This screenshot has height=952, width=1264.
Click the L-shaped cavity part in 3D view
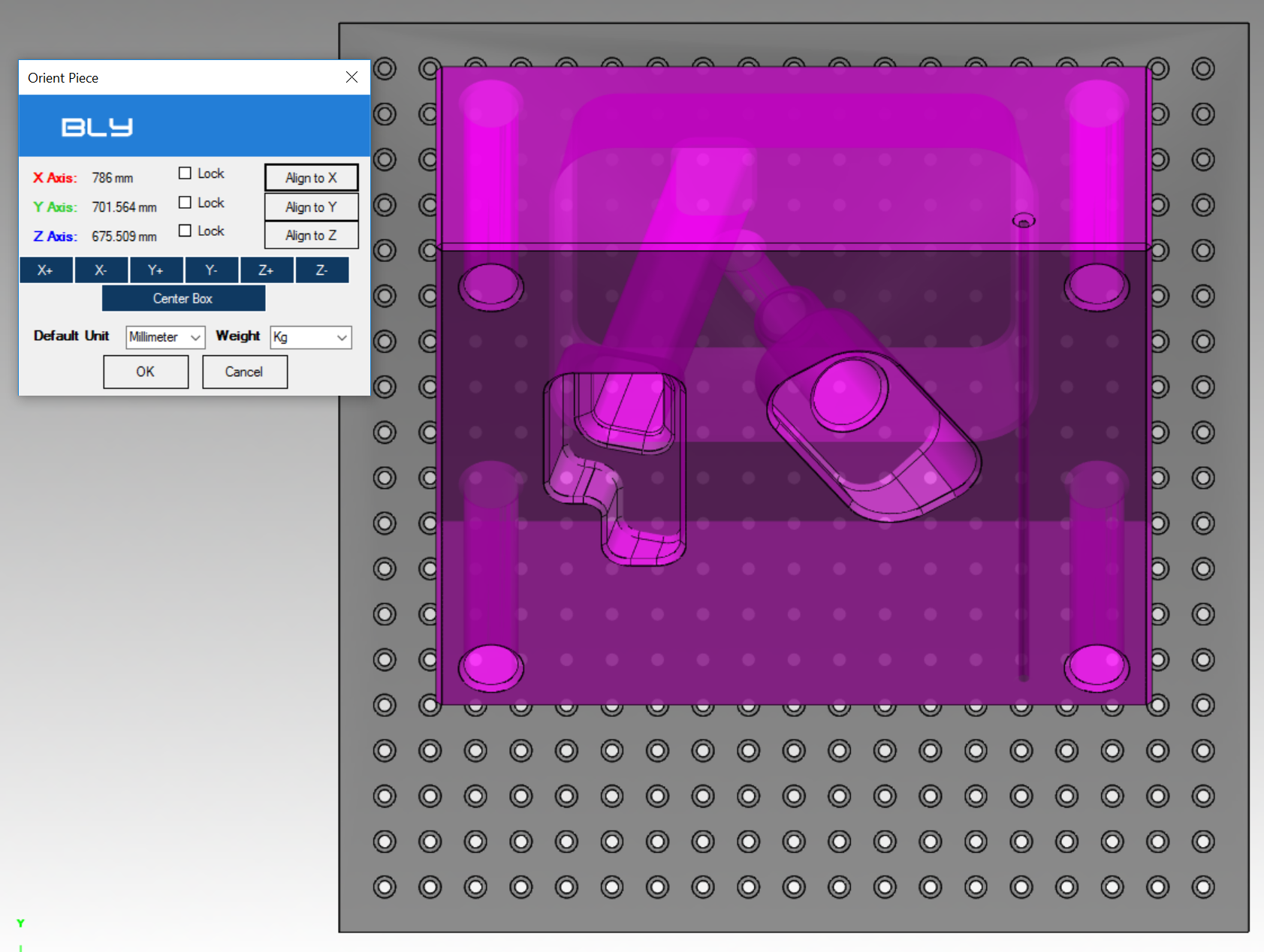coord(614,468)
